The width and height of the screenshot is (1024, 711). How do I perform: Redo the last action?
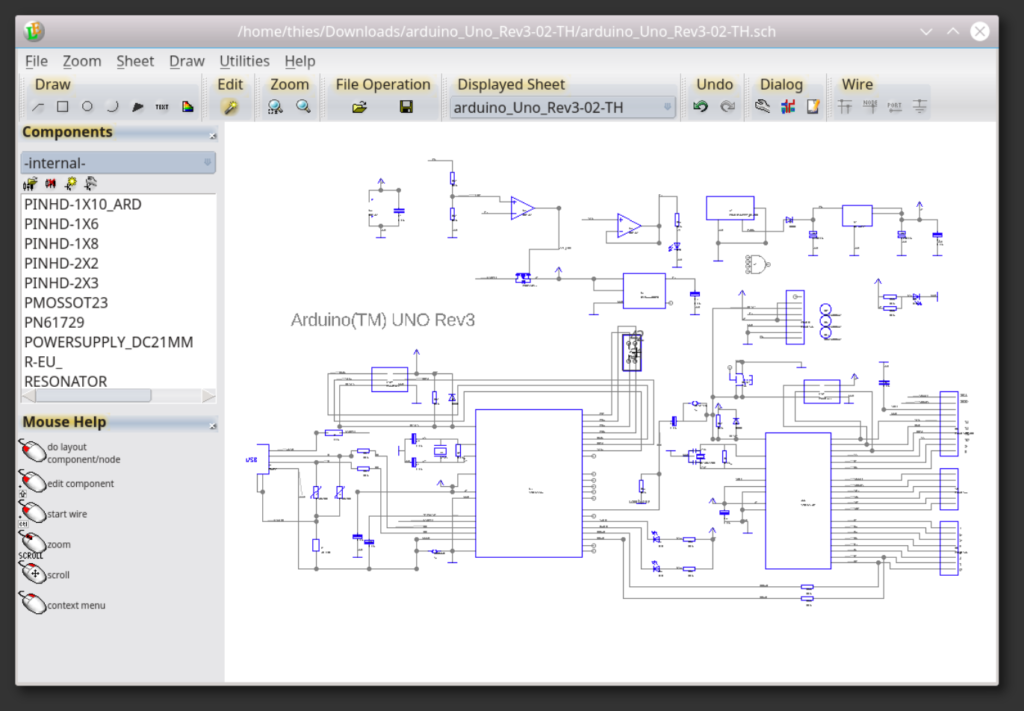click(727, 105)
